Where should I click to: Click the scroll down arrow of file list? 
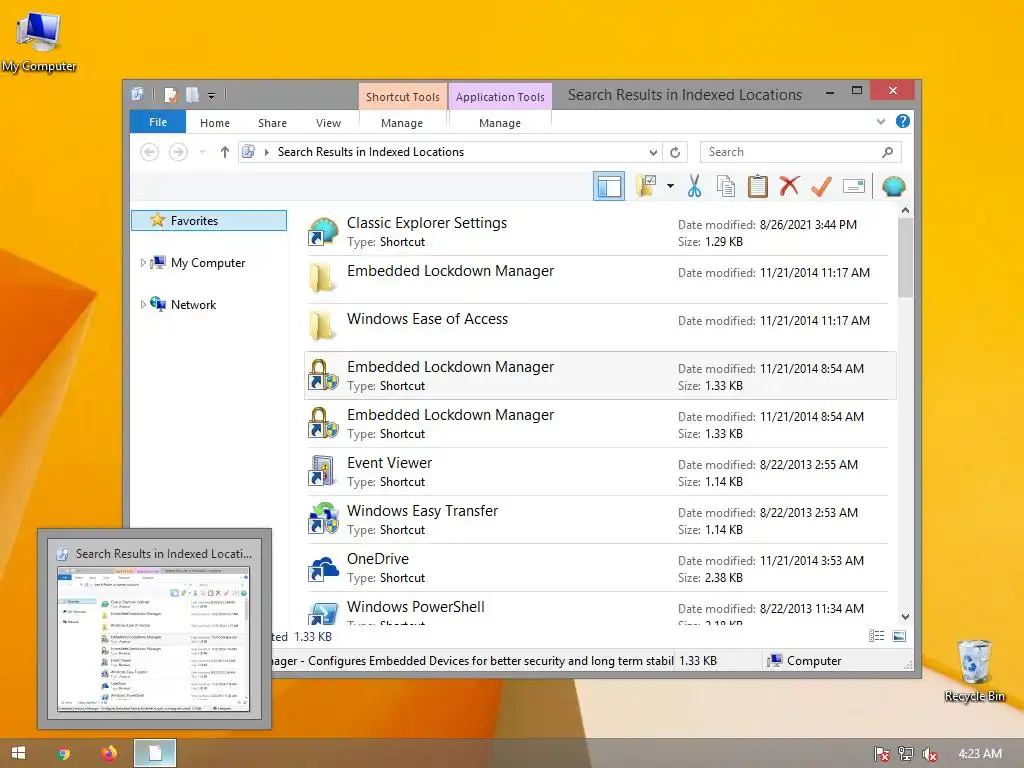(x=905, y=617)
